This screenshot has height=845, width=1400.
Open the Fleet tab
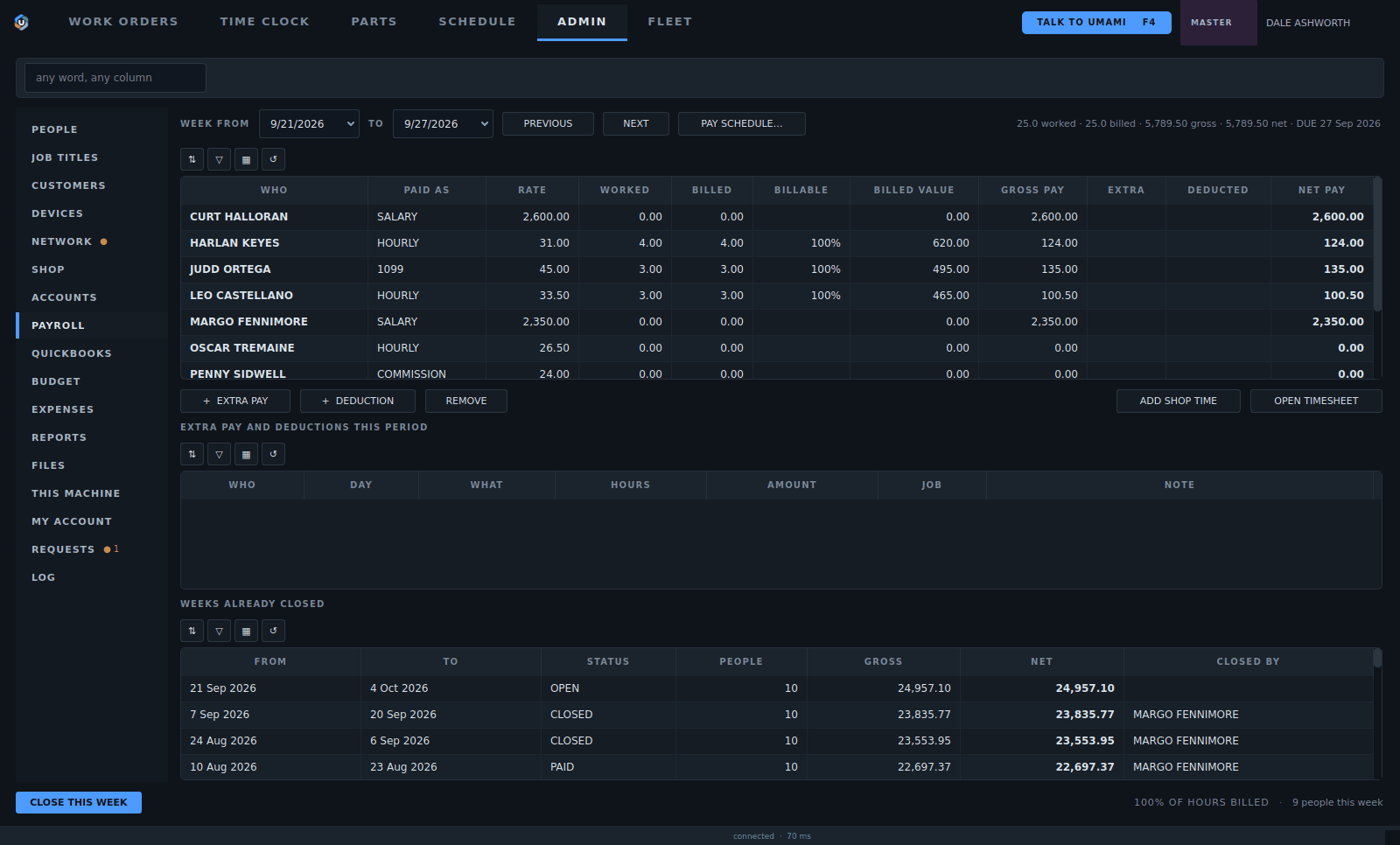pos(669,22)
